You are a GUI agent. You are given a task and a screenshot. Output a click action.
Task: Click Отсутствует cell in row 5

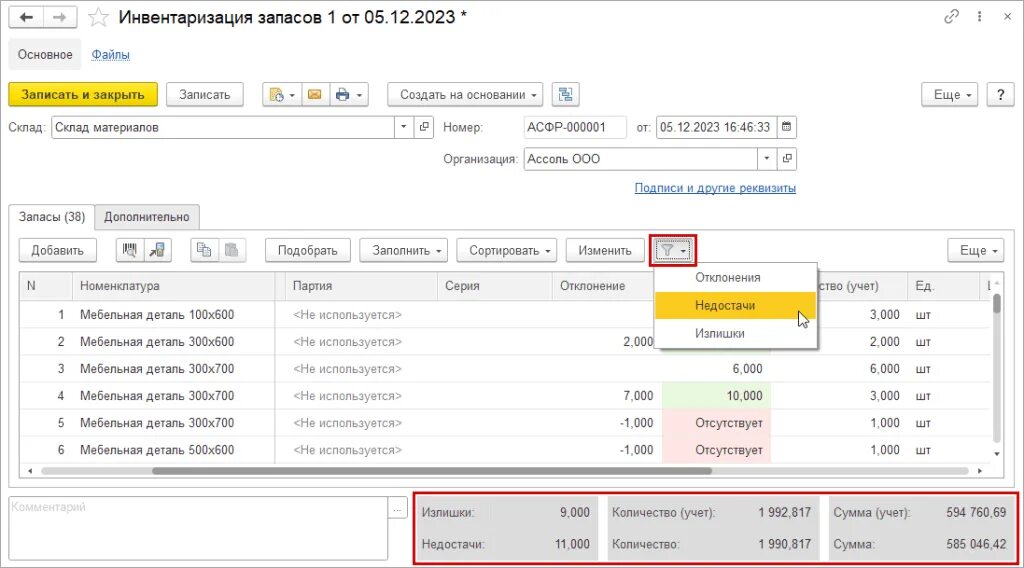tap(717, 423)
